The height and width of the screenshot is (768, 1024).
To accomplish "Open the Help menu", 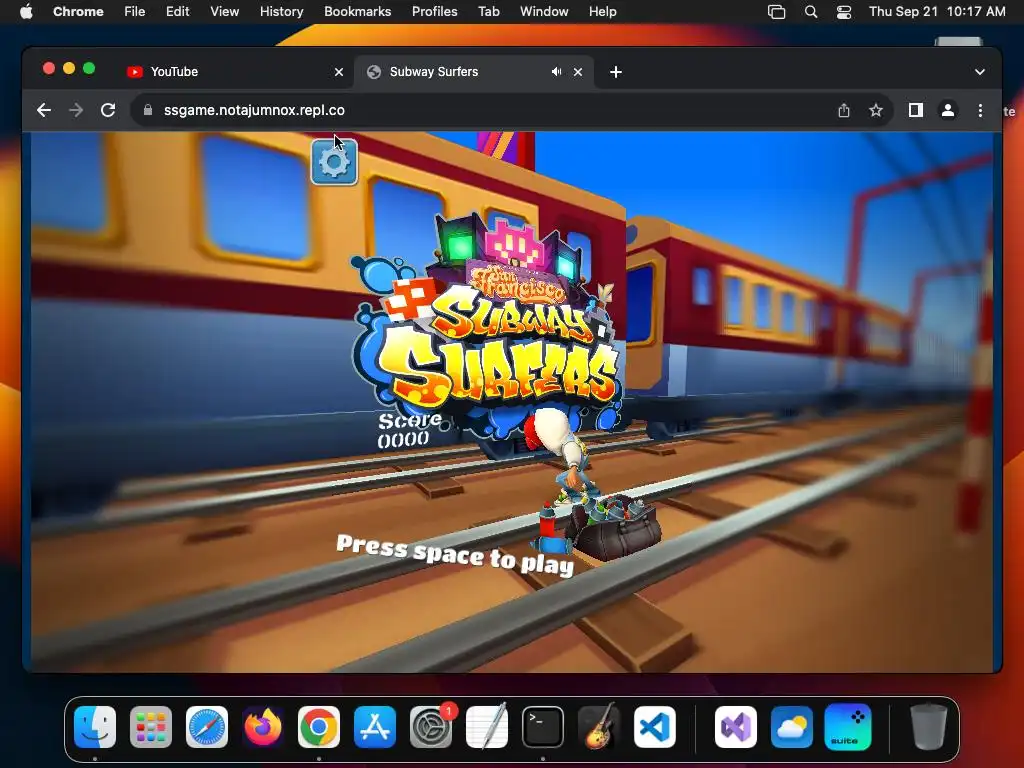I will pos(602,12).
